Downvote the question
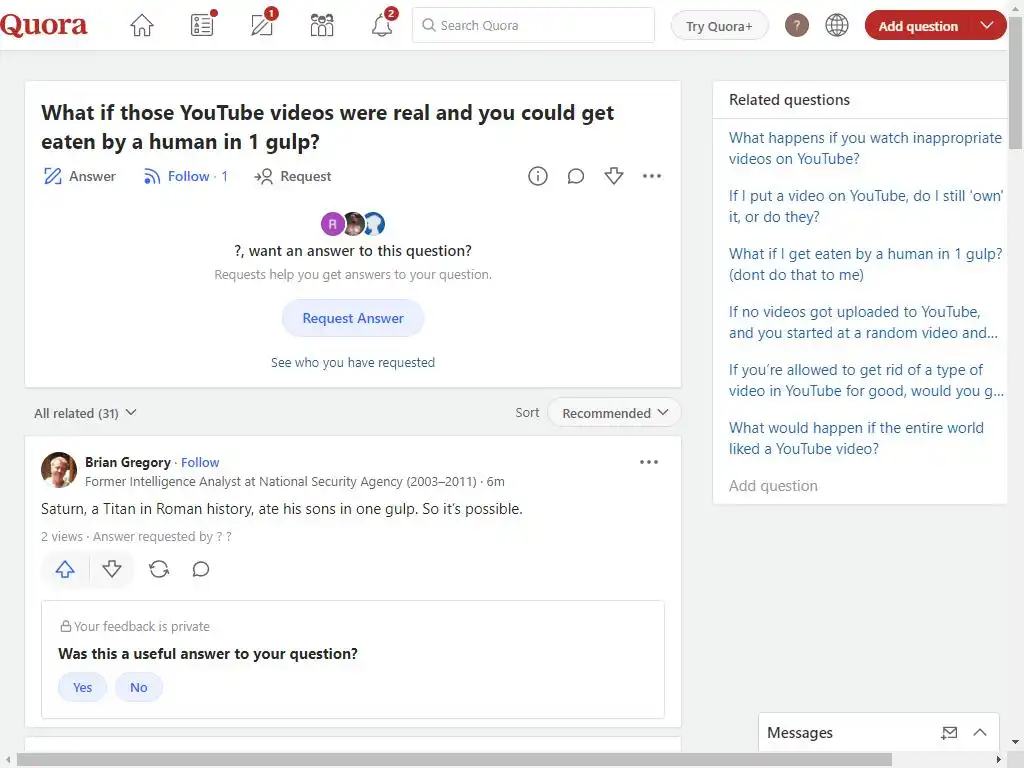 613,176
